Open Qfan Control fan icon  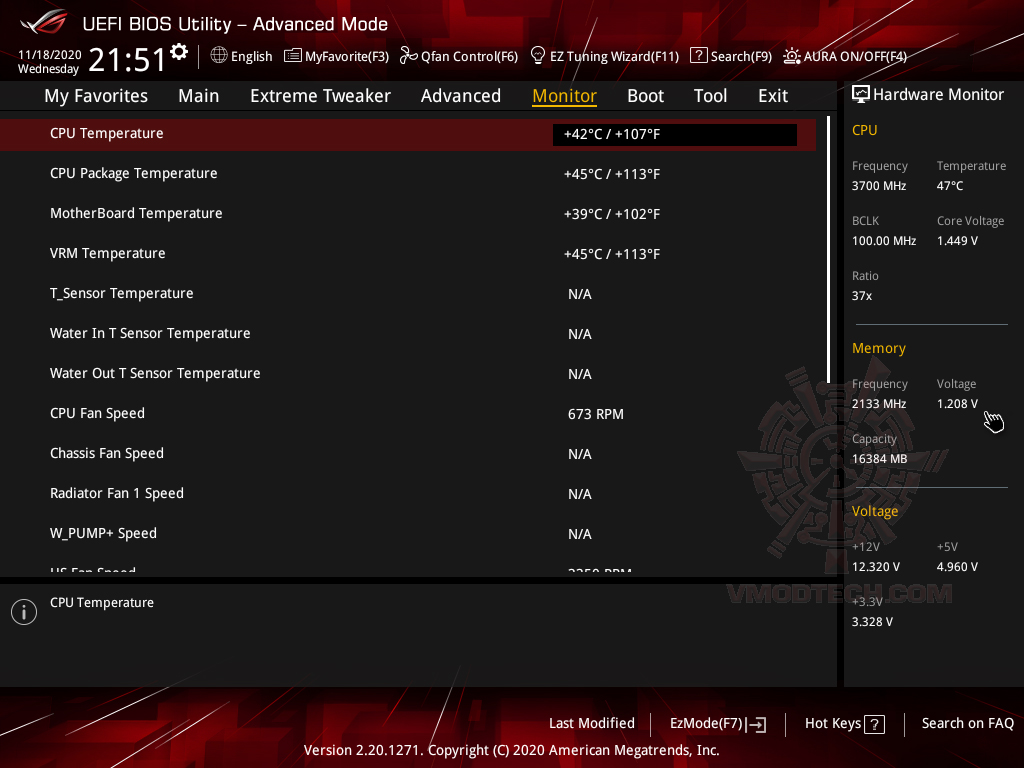point(408,56)
